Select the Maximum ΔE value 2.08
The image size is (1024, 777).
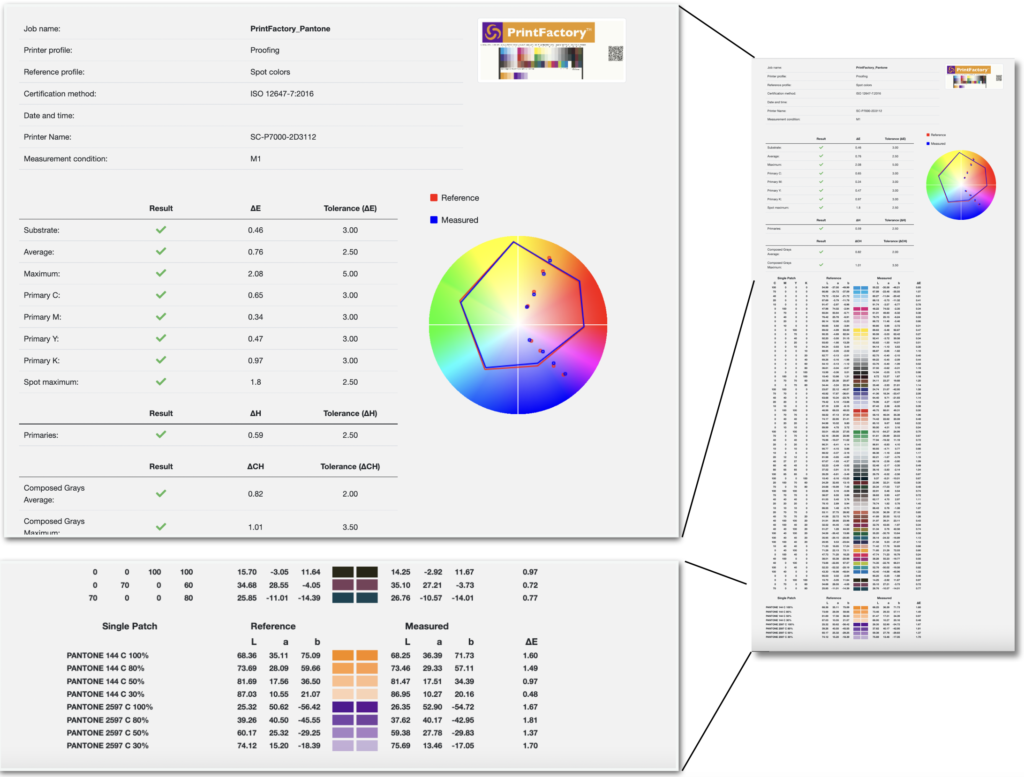tap(255, 274)
